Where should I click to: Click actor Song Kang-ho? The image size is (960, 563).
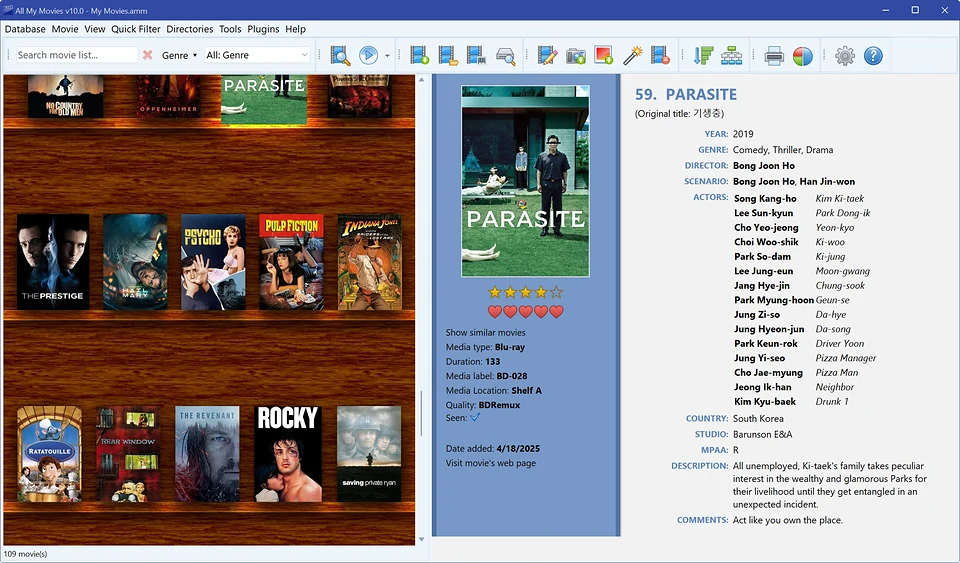pos(765,198)
